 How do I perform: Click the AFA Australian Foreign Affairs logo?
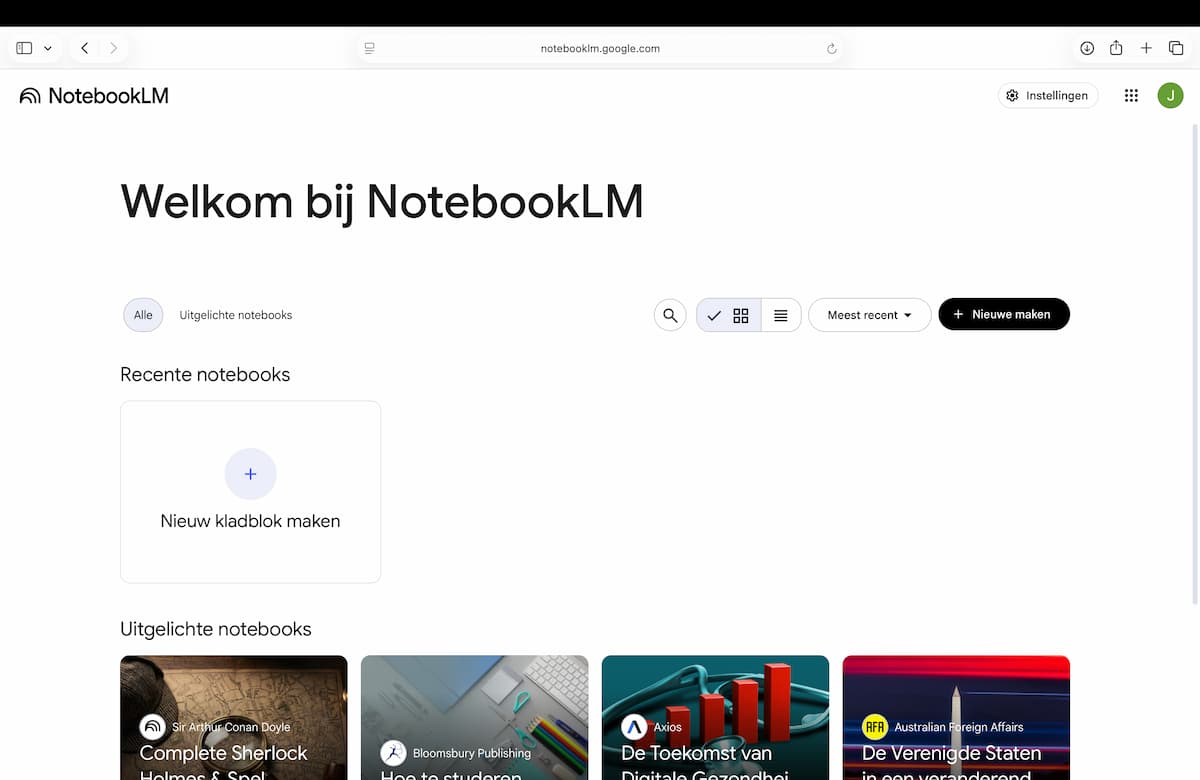[875, 727]
